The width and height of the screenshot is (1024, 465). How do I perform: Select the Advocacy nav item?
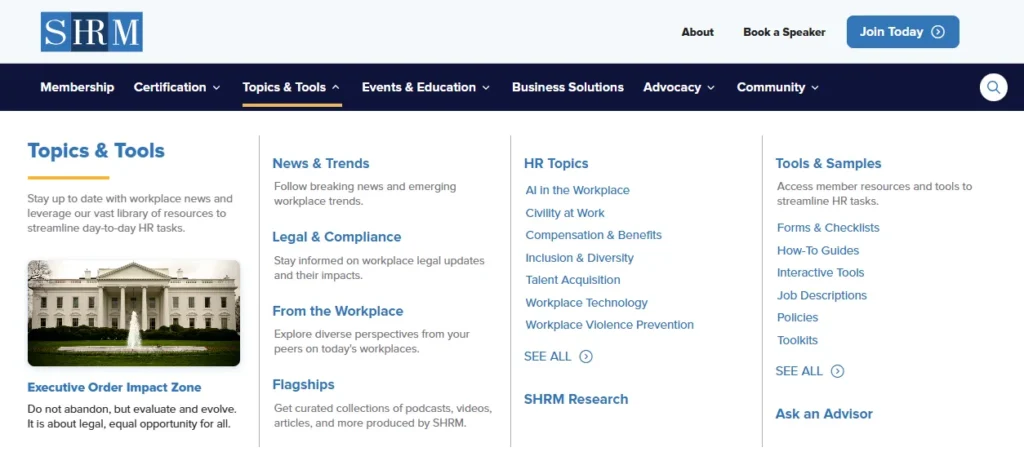[x=672, y=87]
